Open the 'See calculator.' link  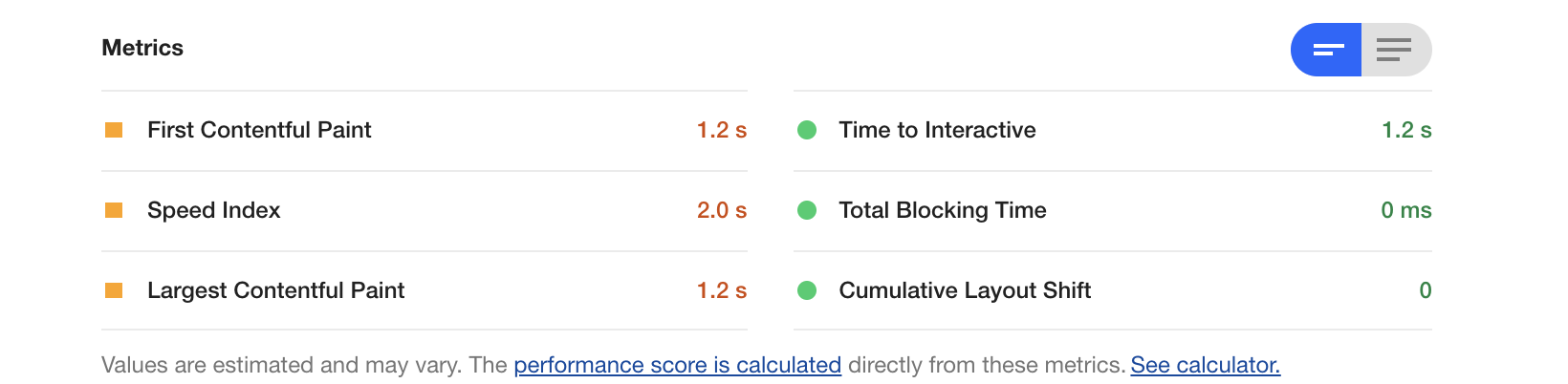click(1206, 365)
